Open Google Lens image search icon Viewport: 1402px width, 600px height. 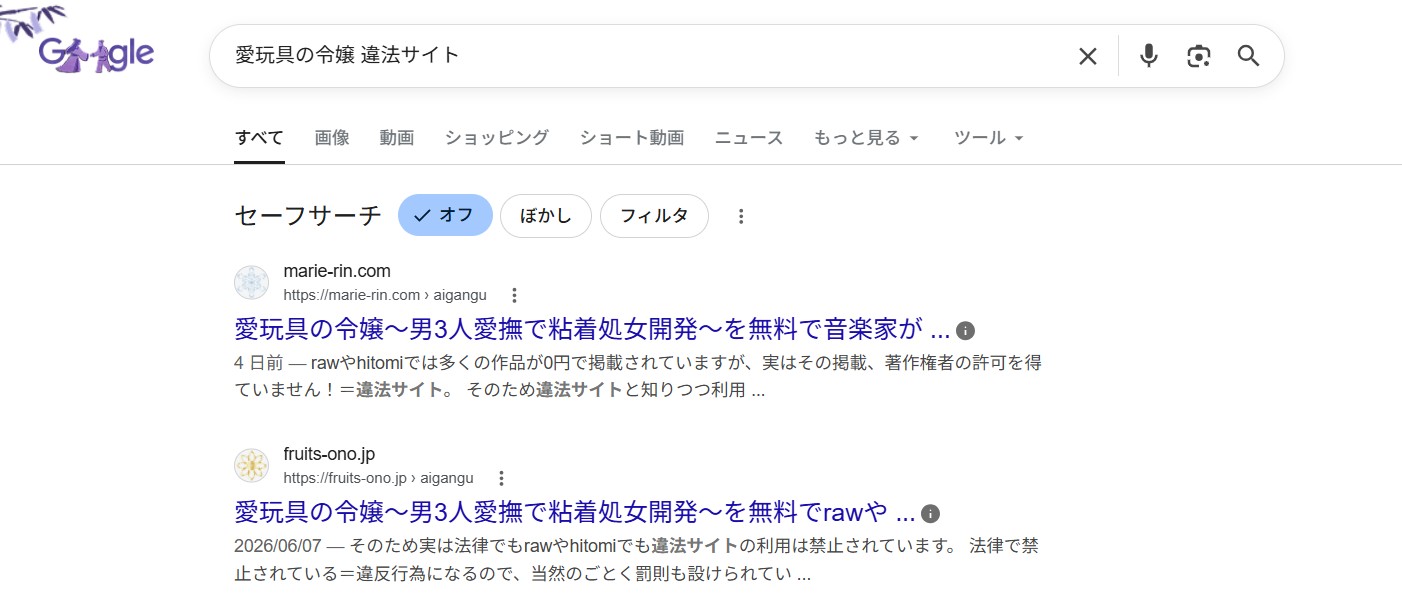[1198, 56]
